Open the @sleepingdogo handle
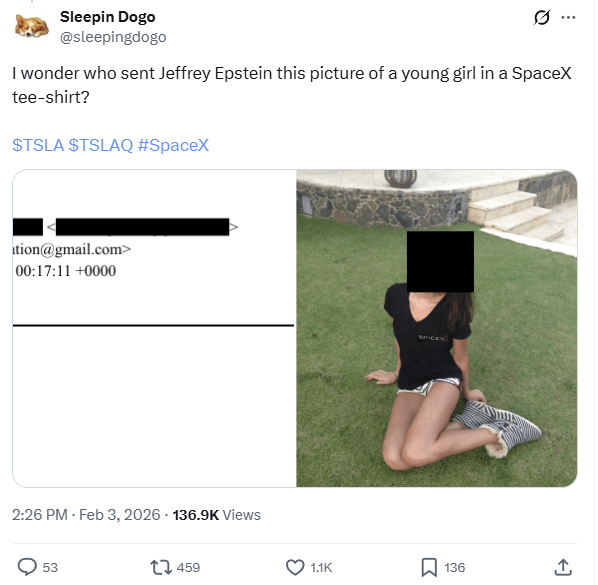 point(113,37)
